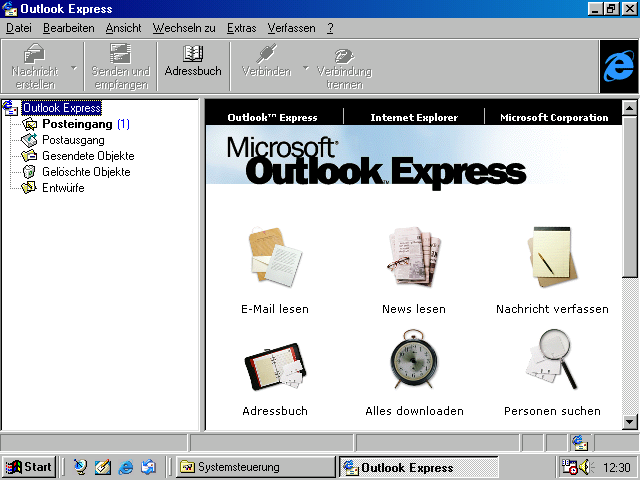Click the channel viewer quick launch icon
This screenshot has height=480, width=640.
click(80, 467)
